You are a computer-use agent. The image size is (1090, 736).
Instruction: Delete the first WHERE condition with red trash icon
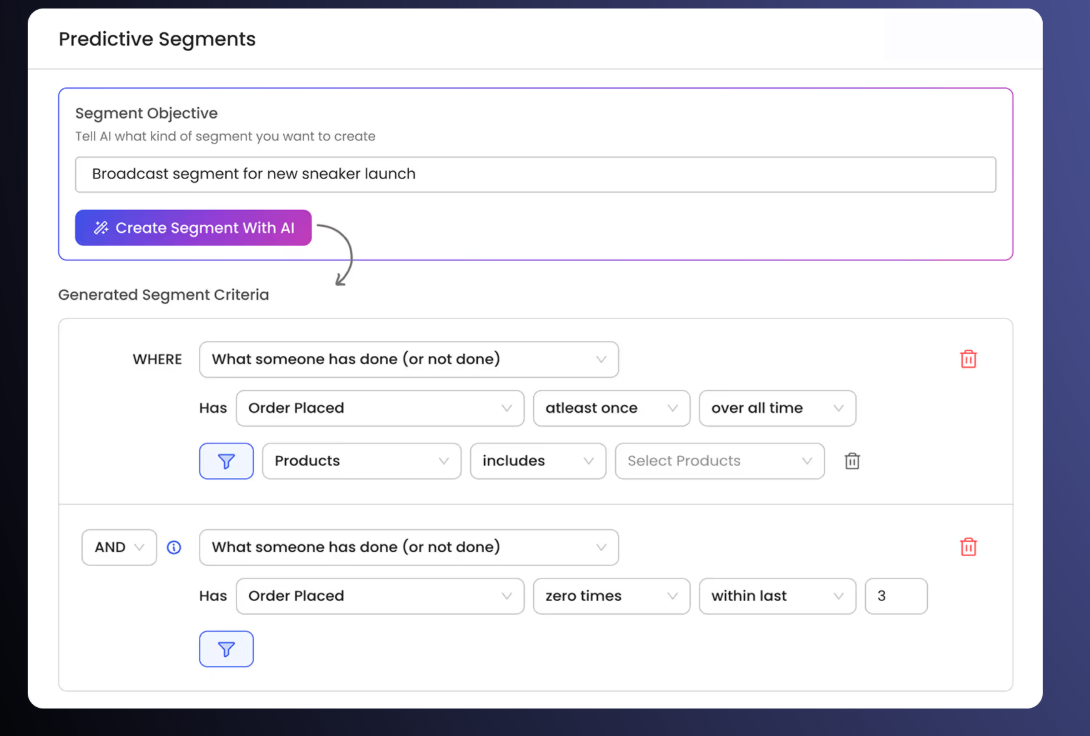[x=968, y=359]
